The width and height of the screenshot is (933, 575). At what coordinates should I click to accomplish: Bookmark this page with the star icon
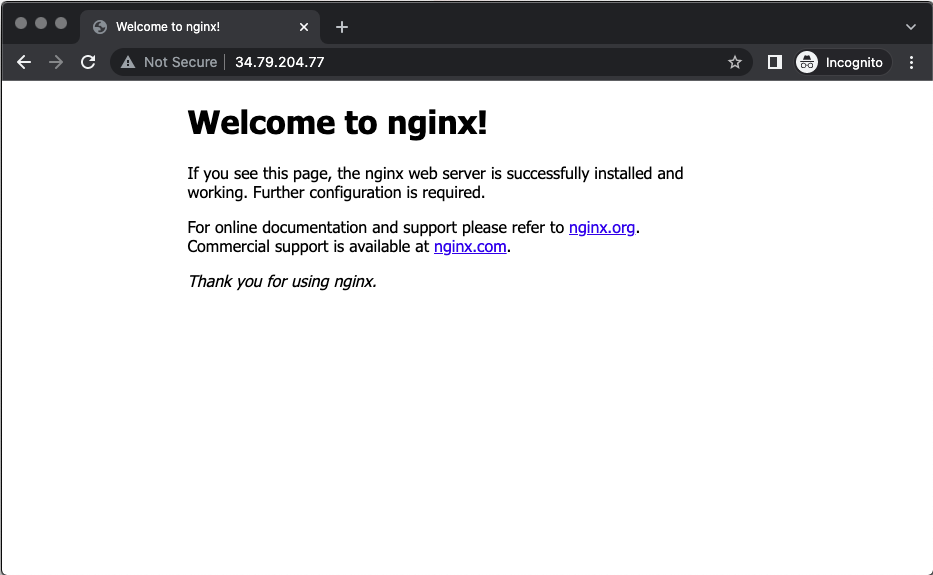click(x=735, y=62)
